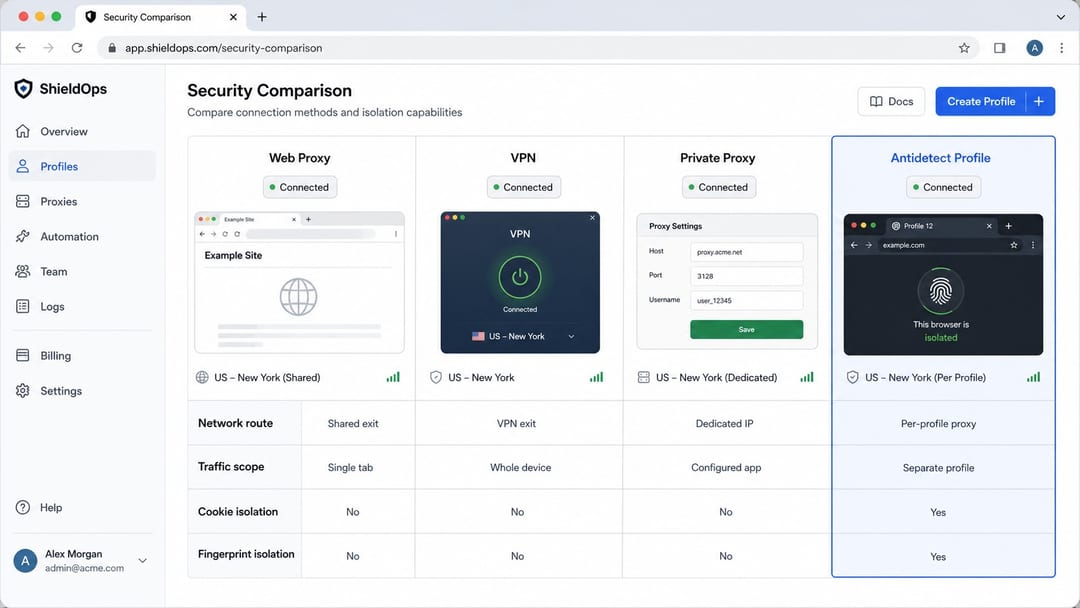Click the VPN power button
Image resolution: width=1080 pixels, height=608 pixels.
point(520,277)
